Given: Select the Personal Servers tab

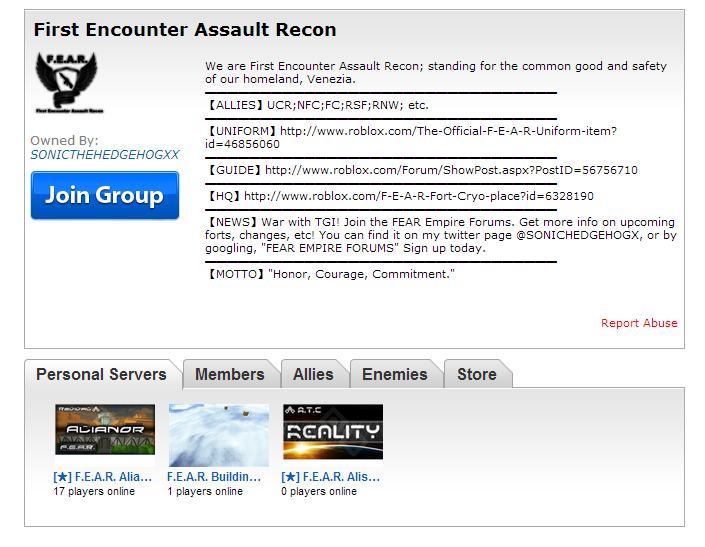Looking at the screenshot, I should [x=101, y=375].
